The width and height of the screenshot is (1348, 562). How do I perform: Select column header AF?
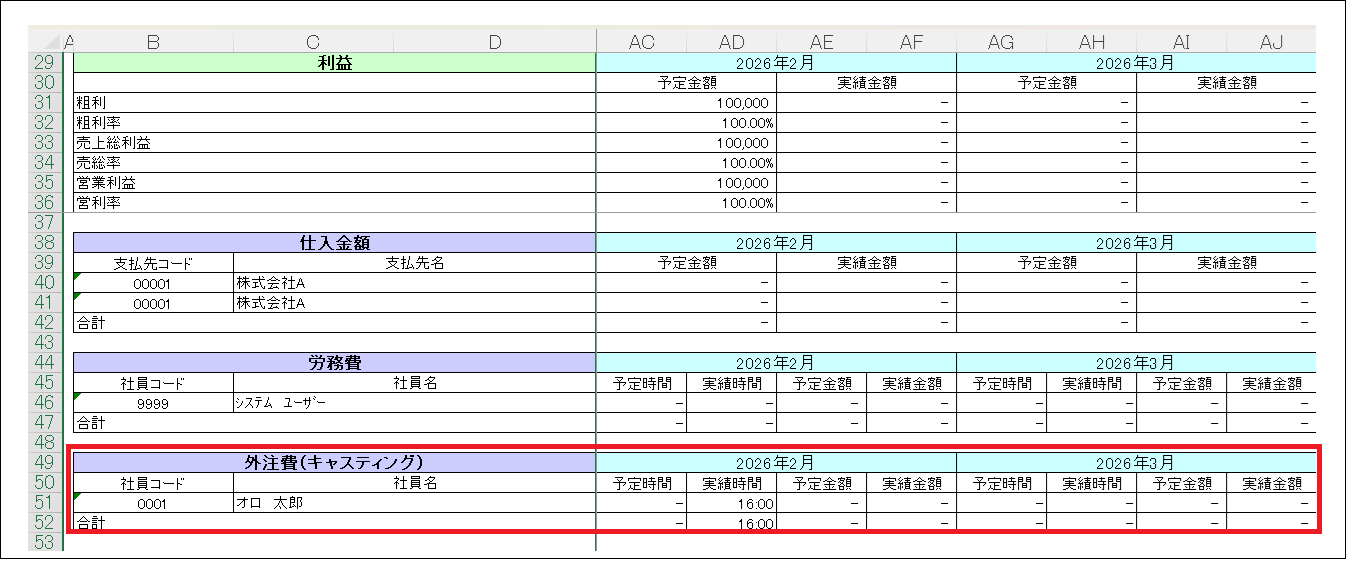point(911,41)
